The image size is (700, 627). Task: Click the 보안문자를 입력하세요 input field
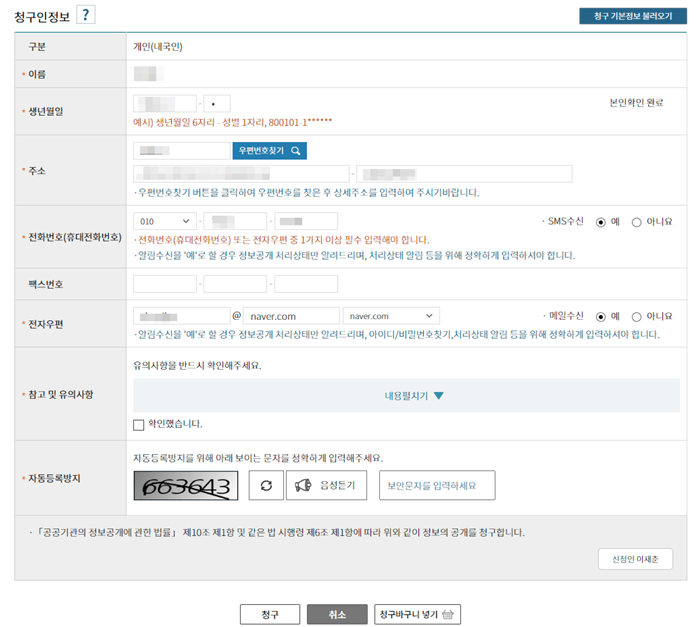(x=437, y=485)
